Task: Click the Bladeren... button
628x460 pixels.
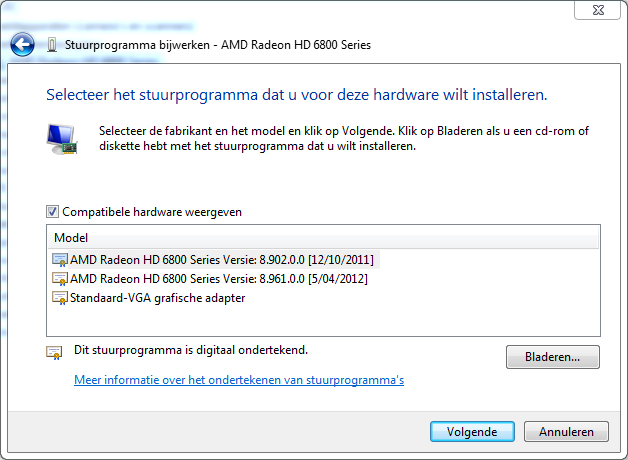Action: coord(553,357)
